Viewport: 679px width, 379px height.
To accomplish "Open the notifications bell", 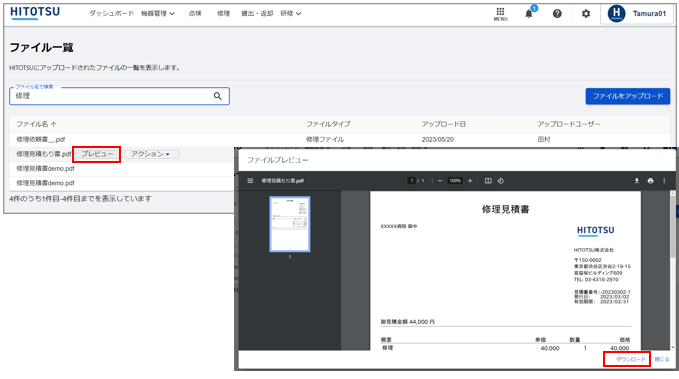I will (x=529, y=14).
